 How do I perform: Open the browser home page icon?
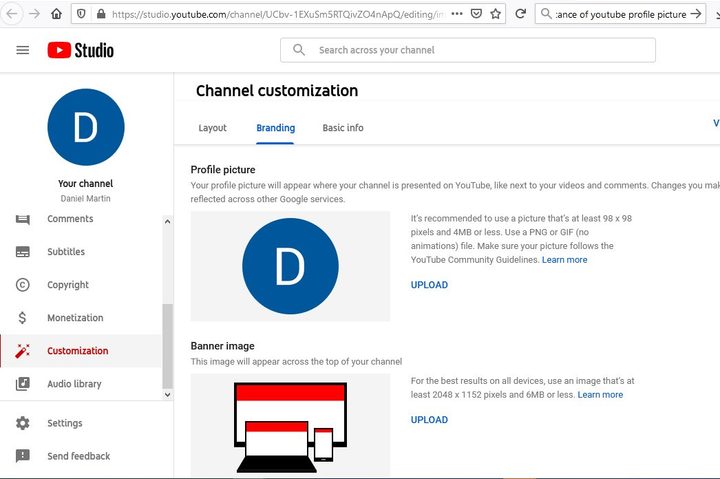click(56, 14)
